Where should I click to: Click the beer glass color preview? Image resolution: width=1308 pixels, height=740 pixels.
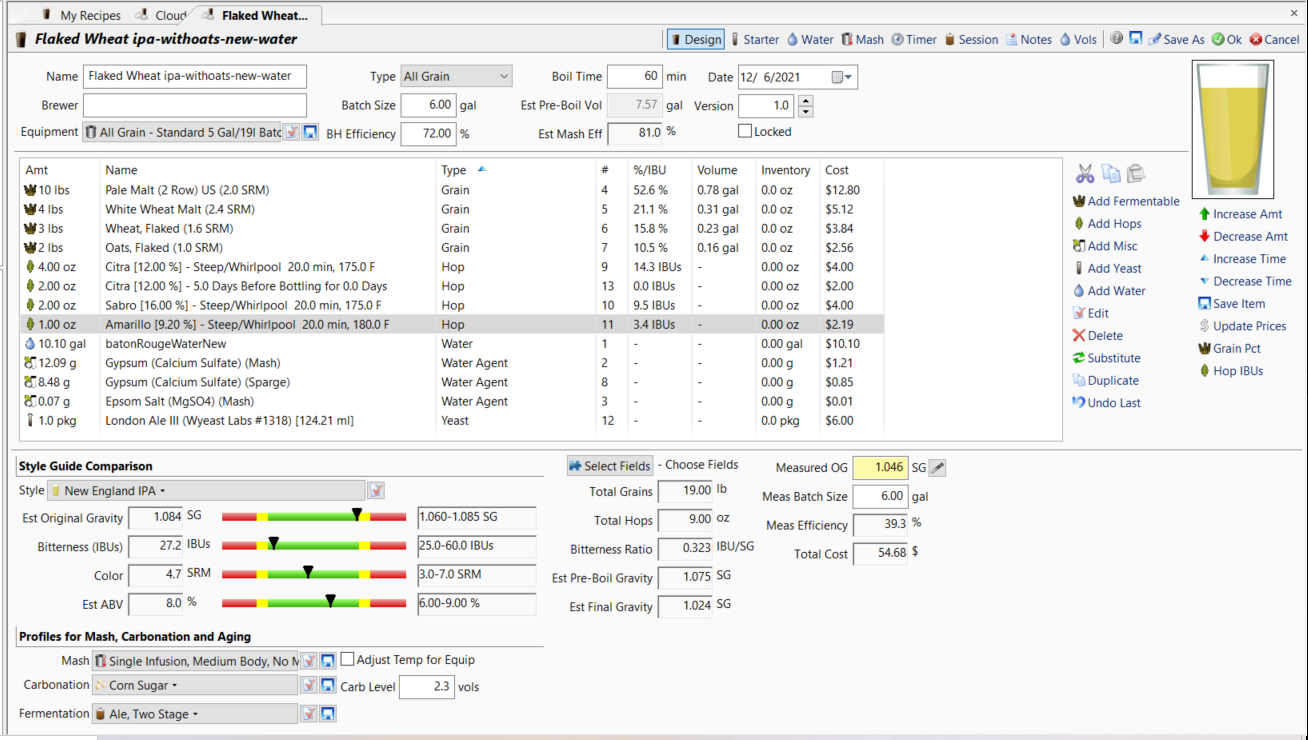(1233, 129)
